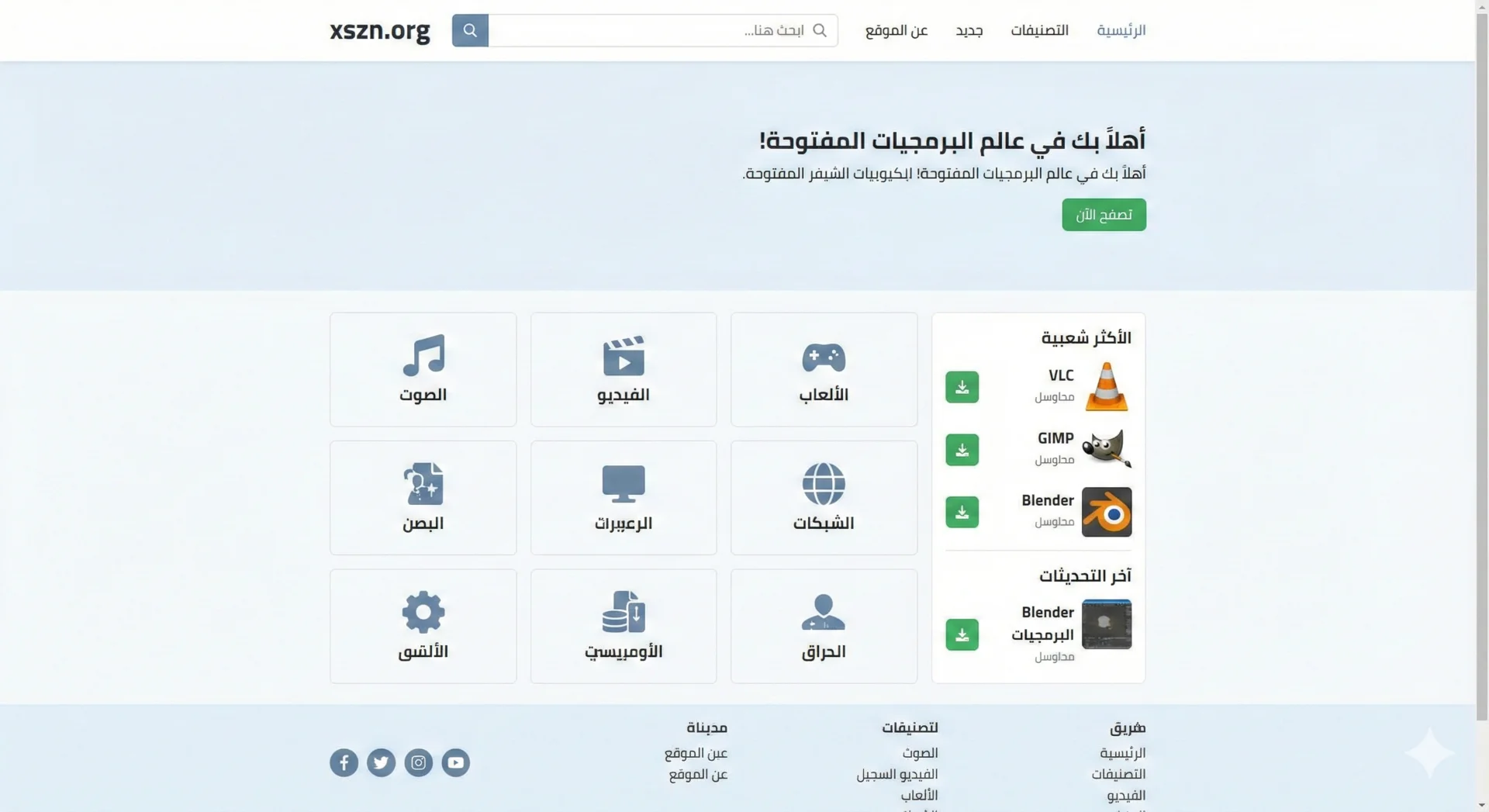Image resolution: width=1489 pixels, height=812 pixels.
Task: Open the Instagram social icon
Action: [418, 762]
